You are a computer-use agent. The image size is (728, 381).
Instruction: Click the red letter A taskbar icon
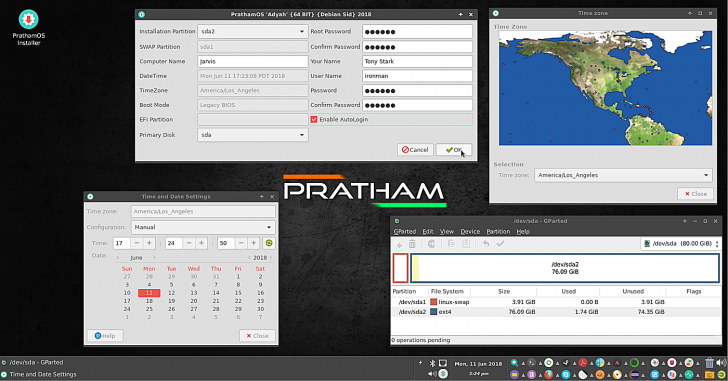(617, 363)
